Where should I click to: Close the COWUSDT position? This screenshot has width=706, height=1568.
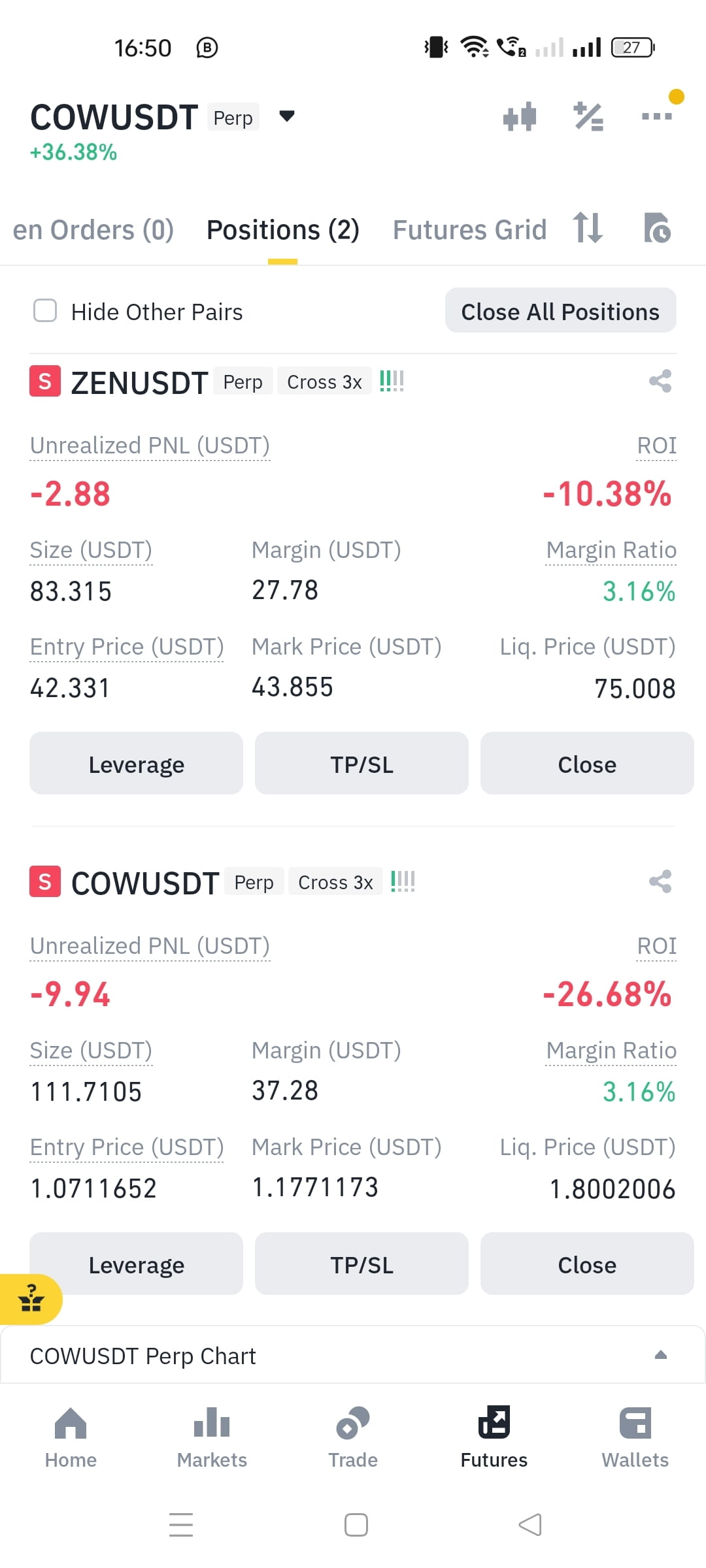(587, 1264)
